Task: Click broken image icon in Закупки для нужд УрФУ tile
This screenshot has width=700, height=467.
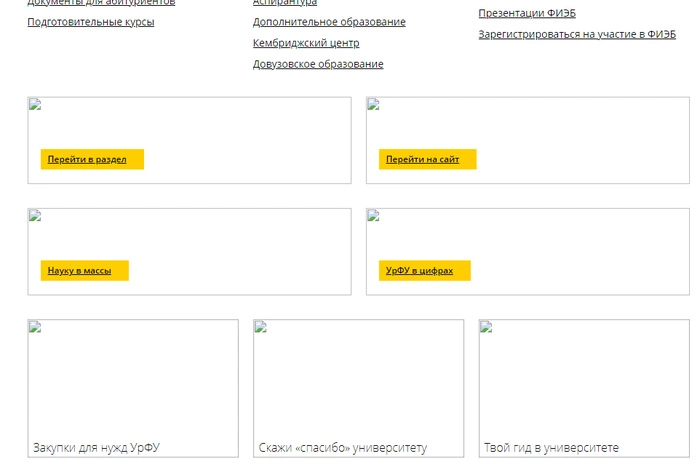Action: pyautogui.click(x=35, y=327)
